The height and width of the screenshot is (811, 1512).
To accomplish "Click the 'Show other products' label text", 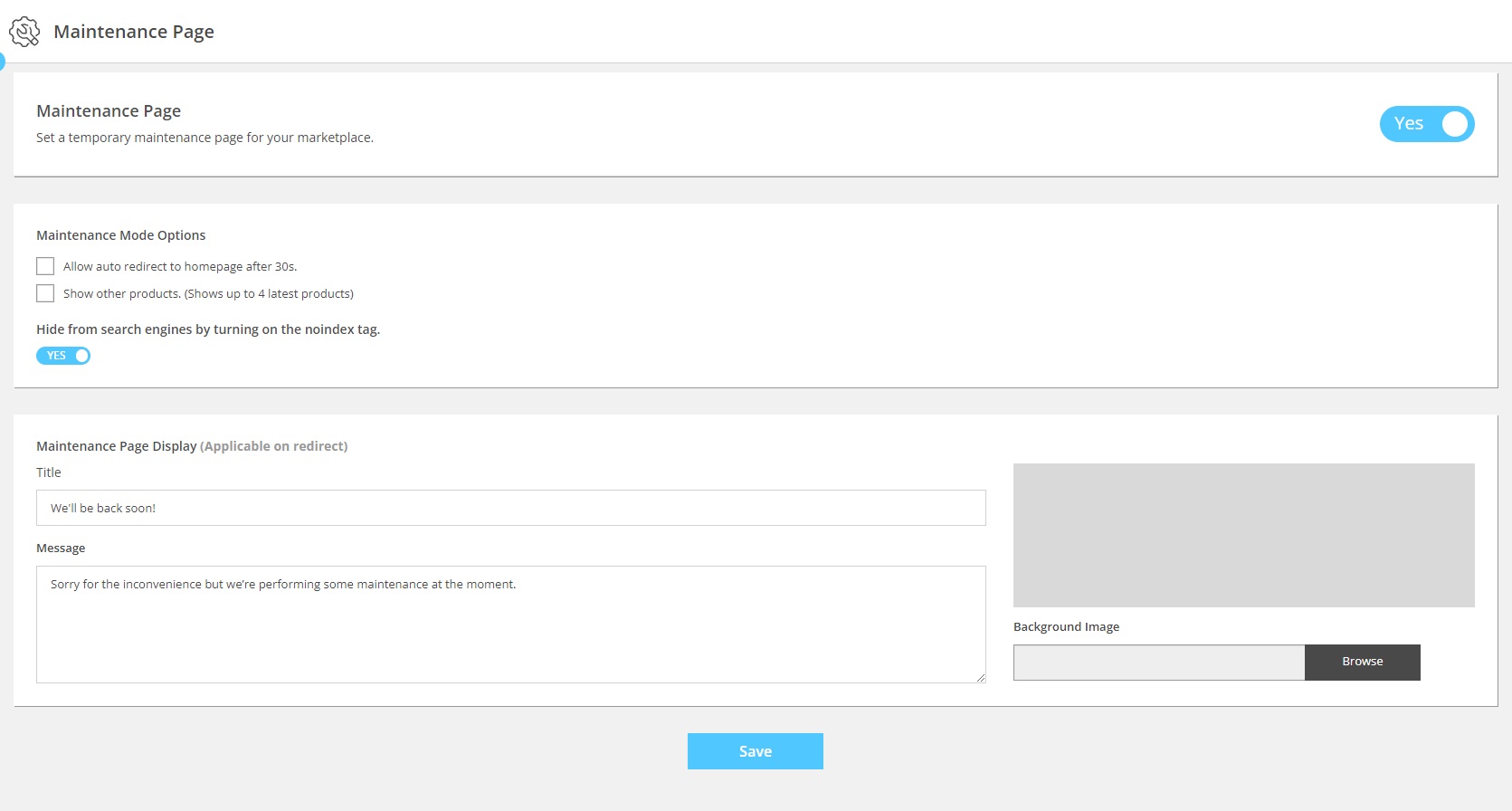I will click(x=208, y=294).
